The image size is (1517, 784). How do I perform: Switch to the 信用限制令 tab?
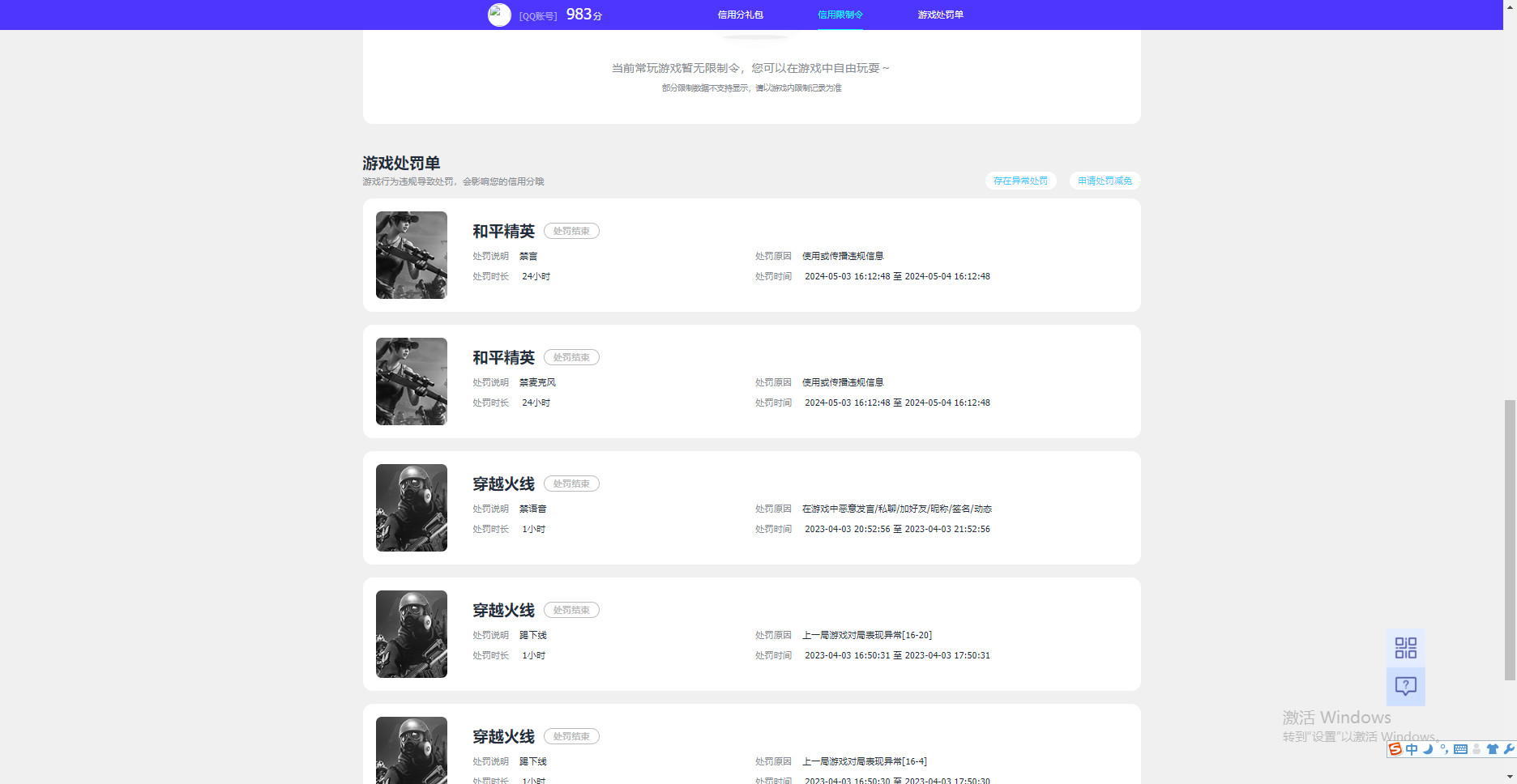(x=840, y=15)
